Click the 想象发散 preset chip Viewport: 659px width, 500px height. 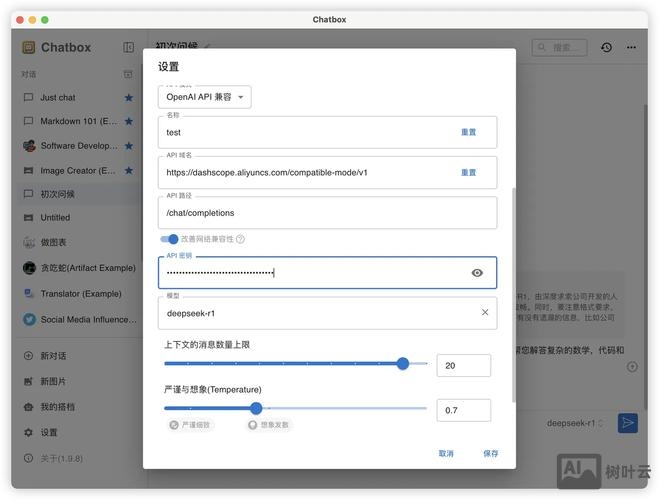tap(269, 425)
